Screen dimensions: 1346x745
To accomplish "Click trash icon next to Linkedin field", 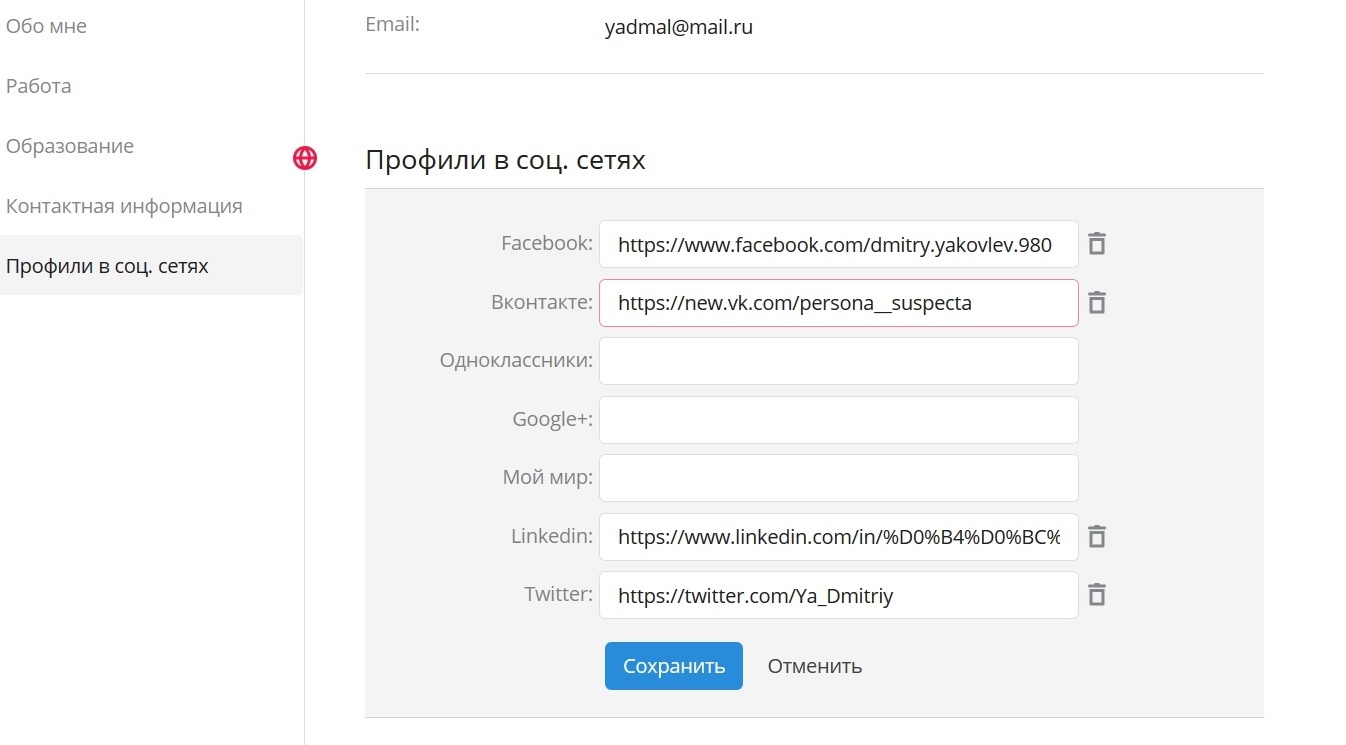I will (1097, 537).
